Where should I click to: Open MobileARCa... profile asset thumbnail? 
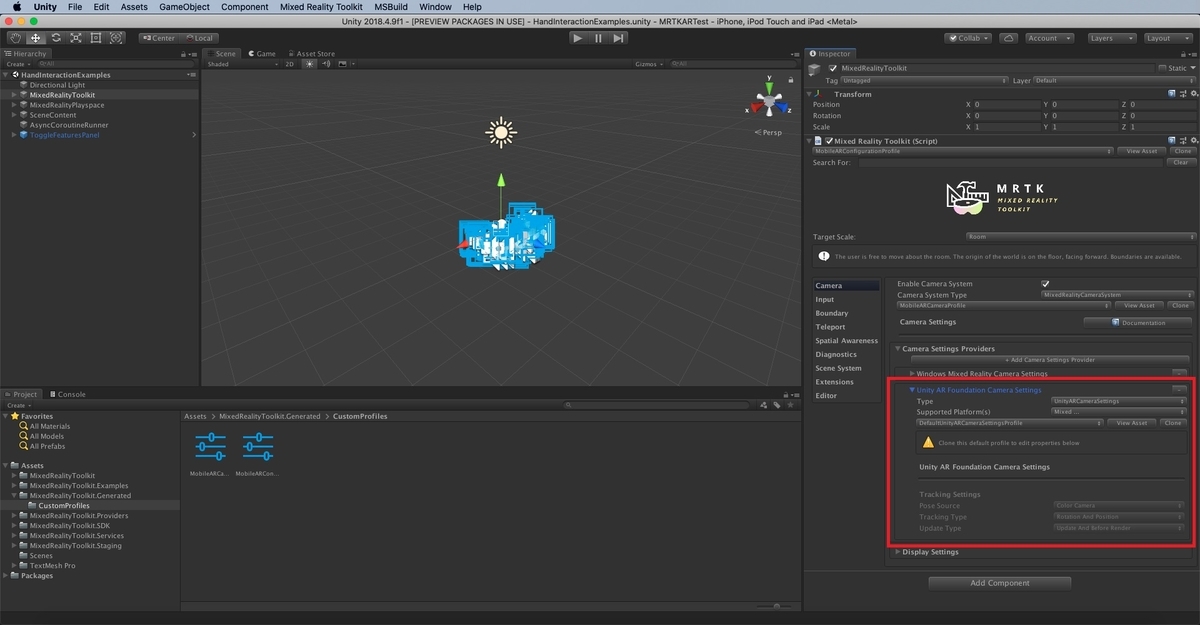(x=210, y=446)
